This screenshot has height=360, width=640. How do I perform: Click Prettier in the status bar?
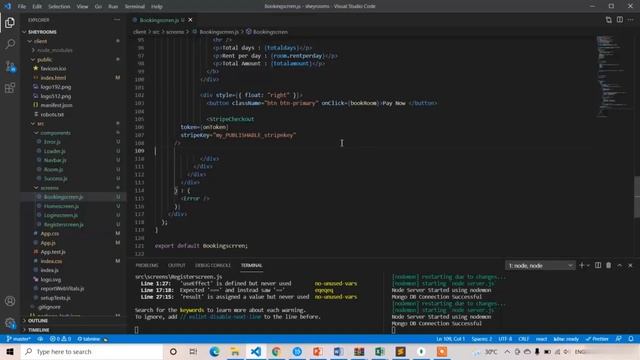coord(597,339)
